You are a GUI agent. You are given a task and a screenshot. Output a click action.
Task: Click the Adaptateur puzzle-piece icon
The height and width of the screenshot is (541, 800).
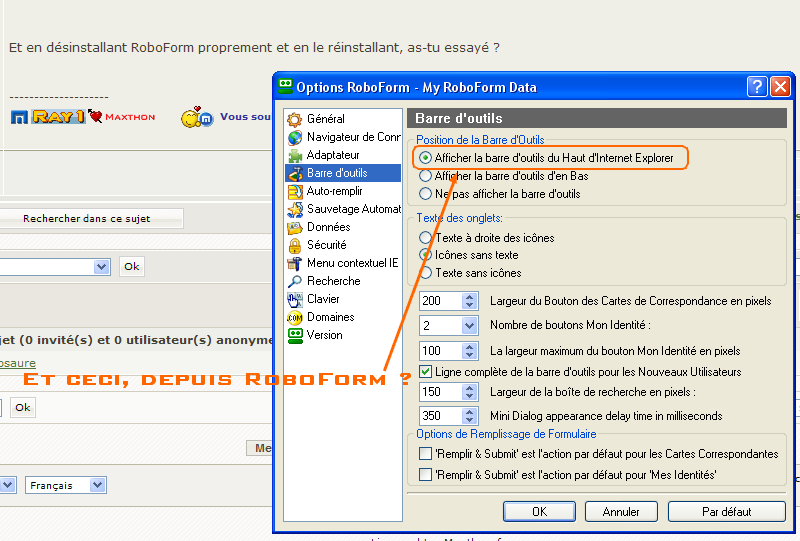pos(294,155)
